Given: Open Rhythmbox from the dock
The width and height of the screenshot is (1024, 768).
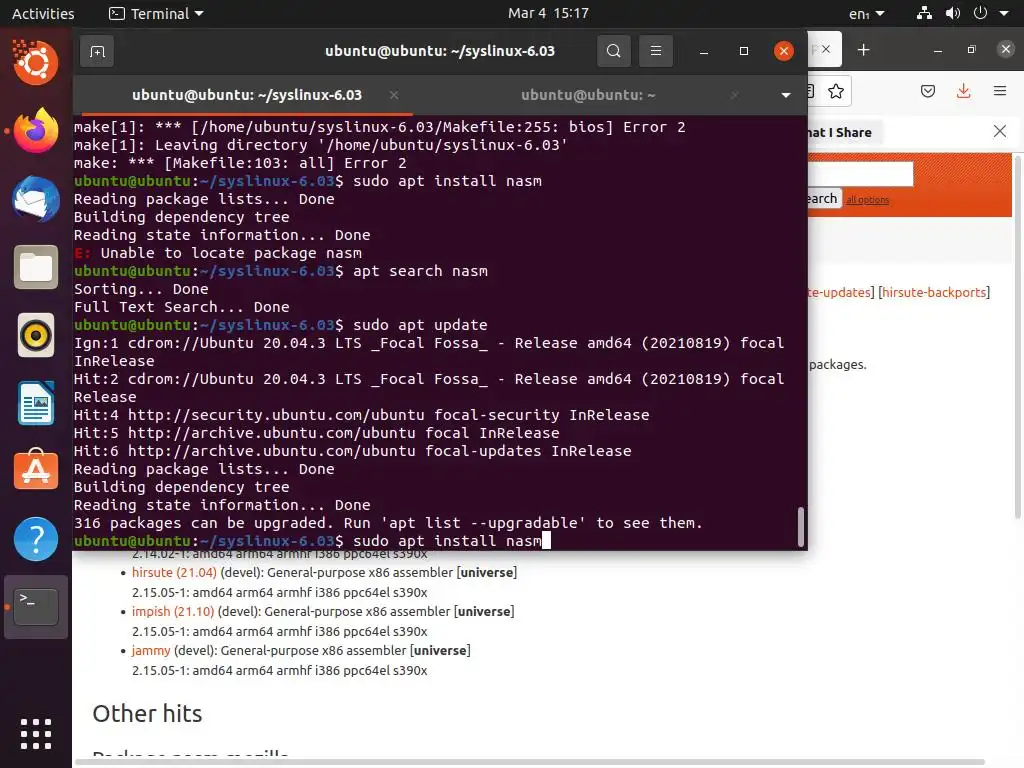Looking at the screenshot, I should (x=36, y=336).
